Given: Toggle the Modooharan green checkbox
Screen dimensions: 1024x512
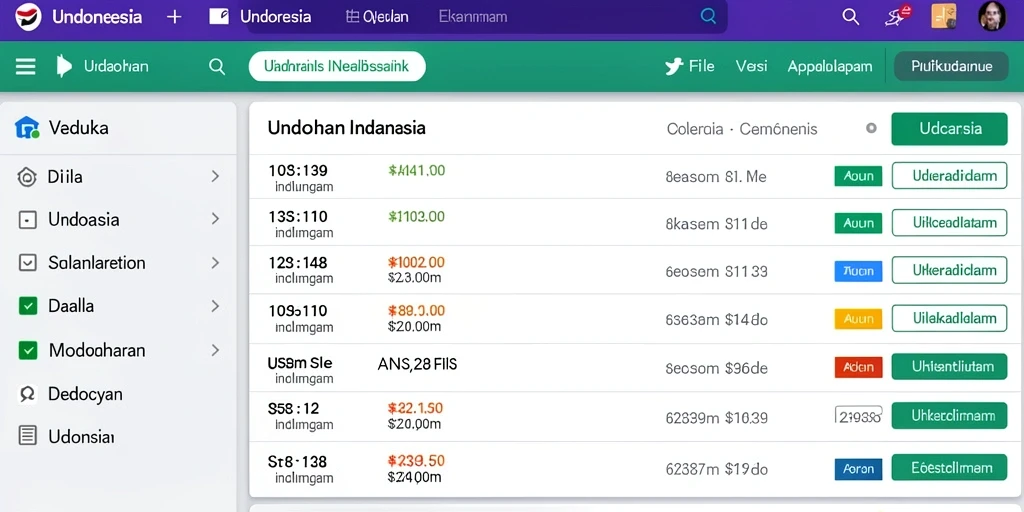Looking at the screenshot, I should (27, 351).
